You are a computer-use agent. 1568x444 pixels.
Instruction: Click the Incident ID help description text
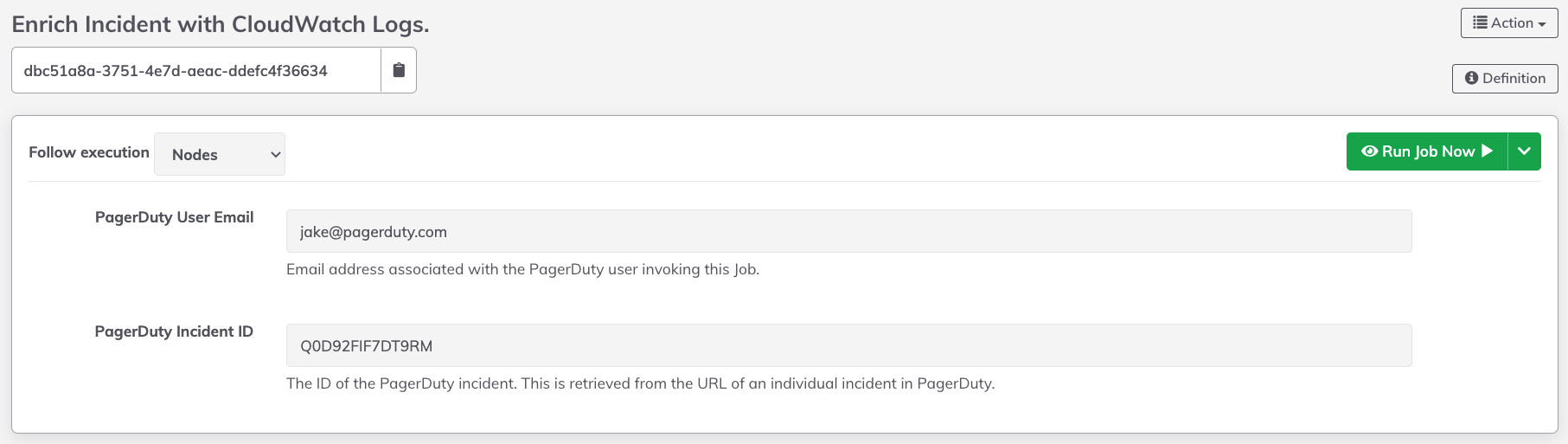(640, 383)
